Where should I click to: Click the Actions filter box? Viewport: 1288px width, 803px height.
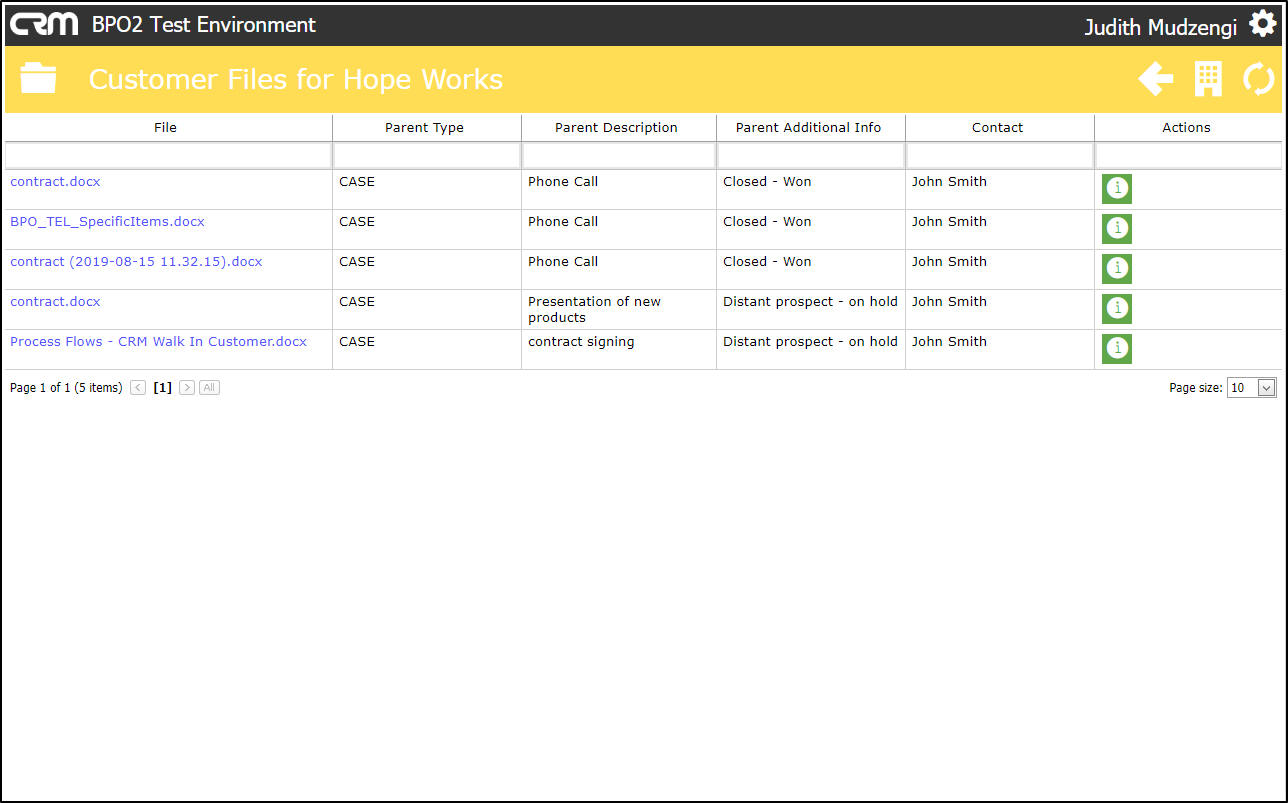pos(1188,156)
